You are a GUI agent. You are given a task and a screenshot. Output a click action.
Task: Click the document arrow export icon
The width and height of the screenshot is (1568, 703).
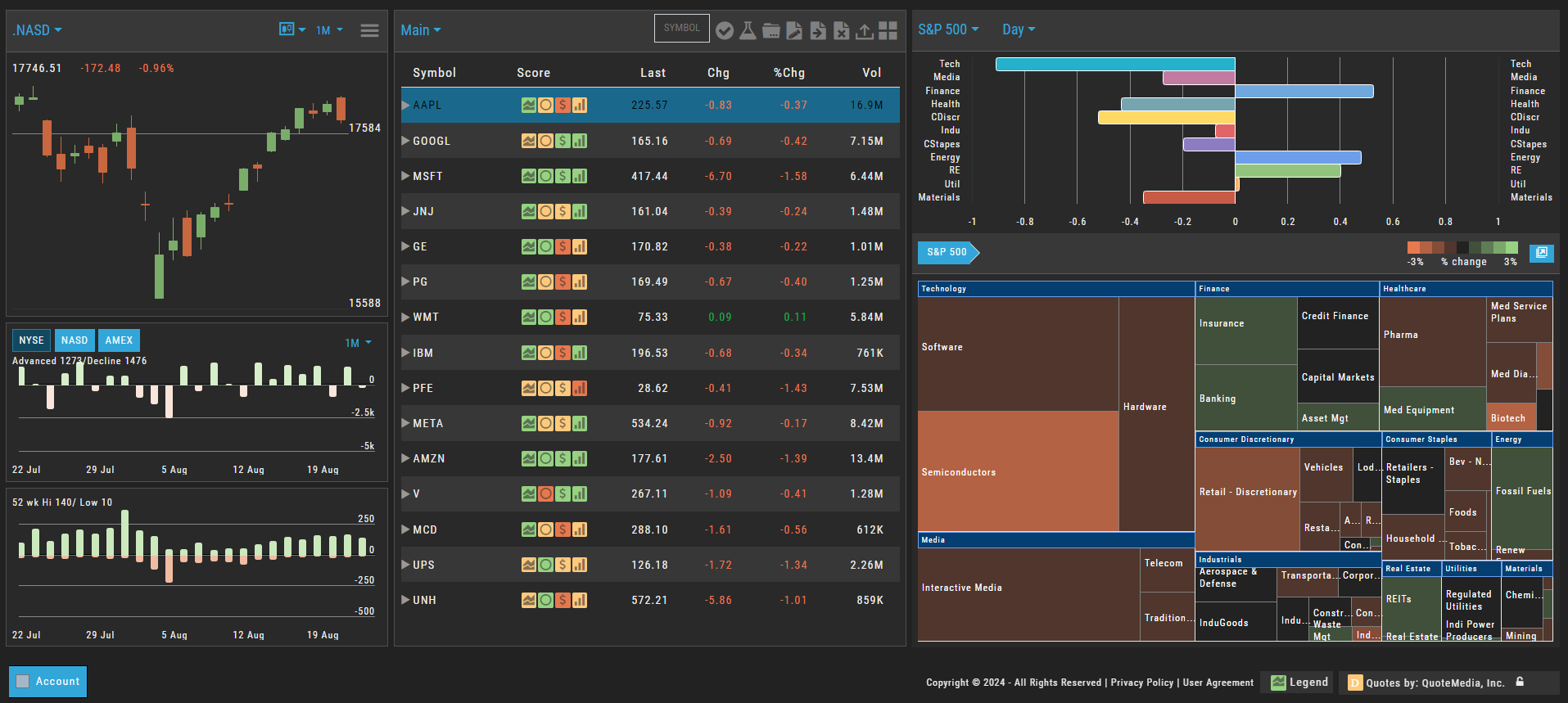817,30
